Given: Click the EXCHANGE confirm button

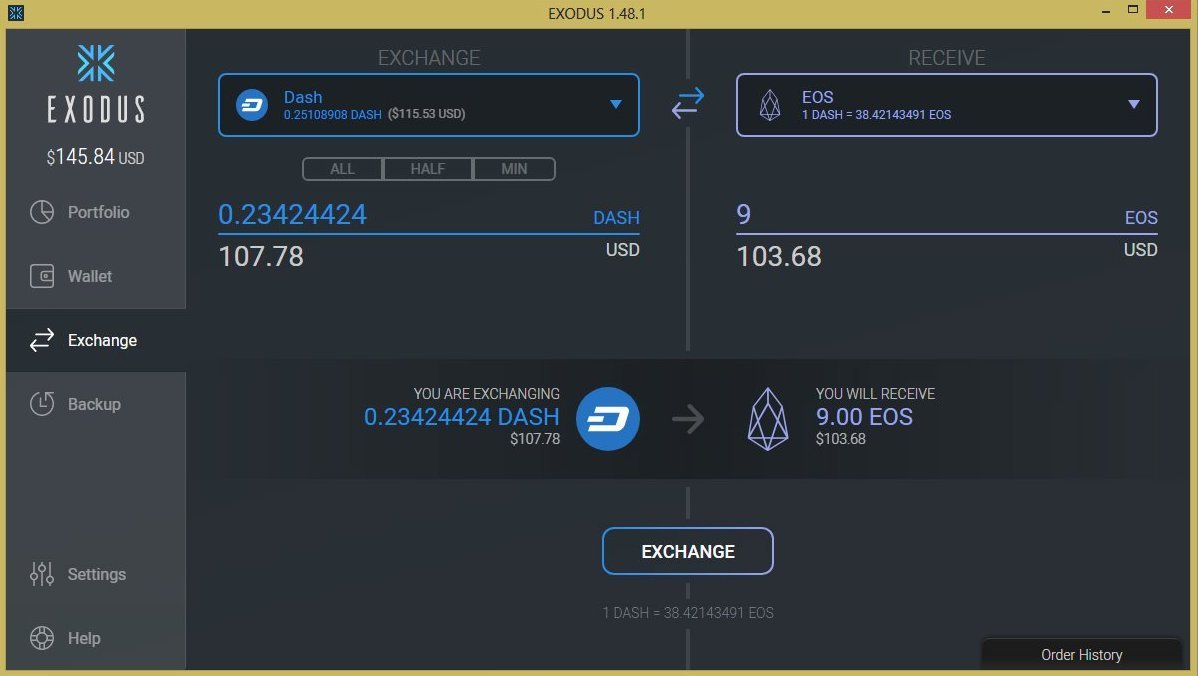Looking at the screenshot, I should click(x=688, y=551).
